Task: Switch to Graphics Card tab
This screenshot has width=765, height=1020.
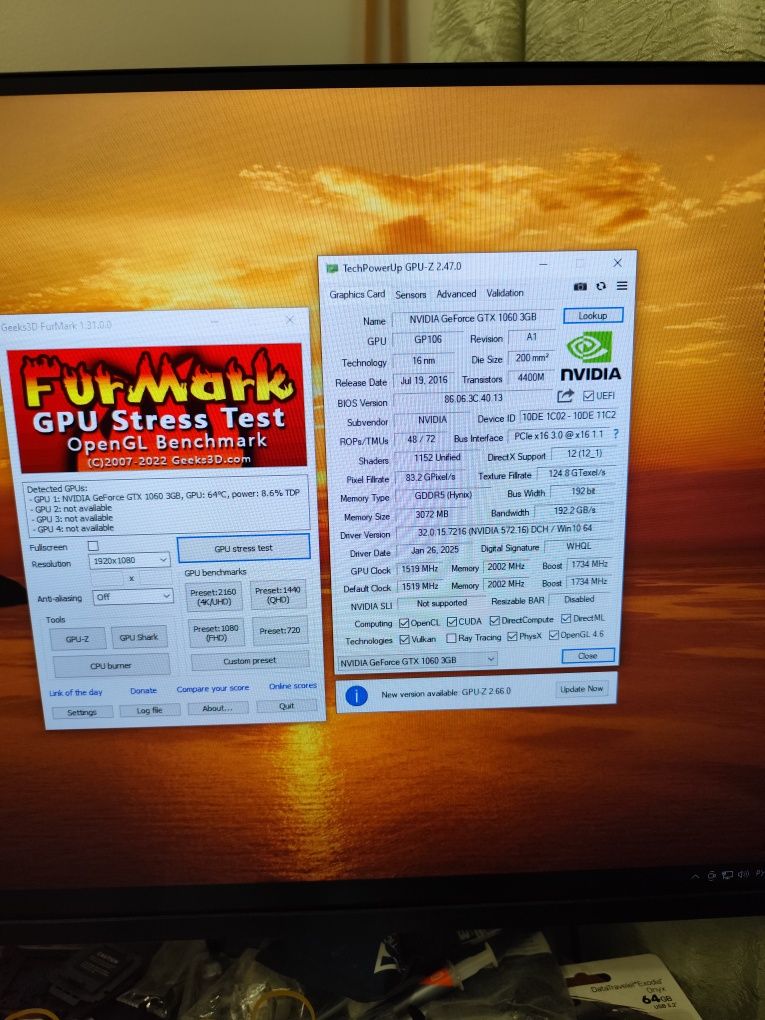Action: point(357,295)
